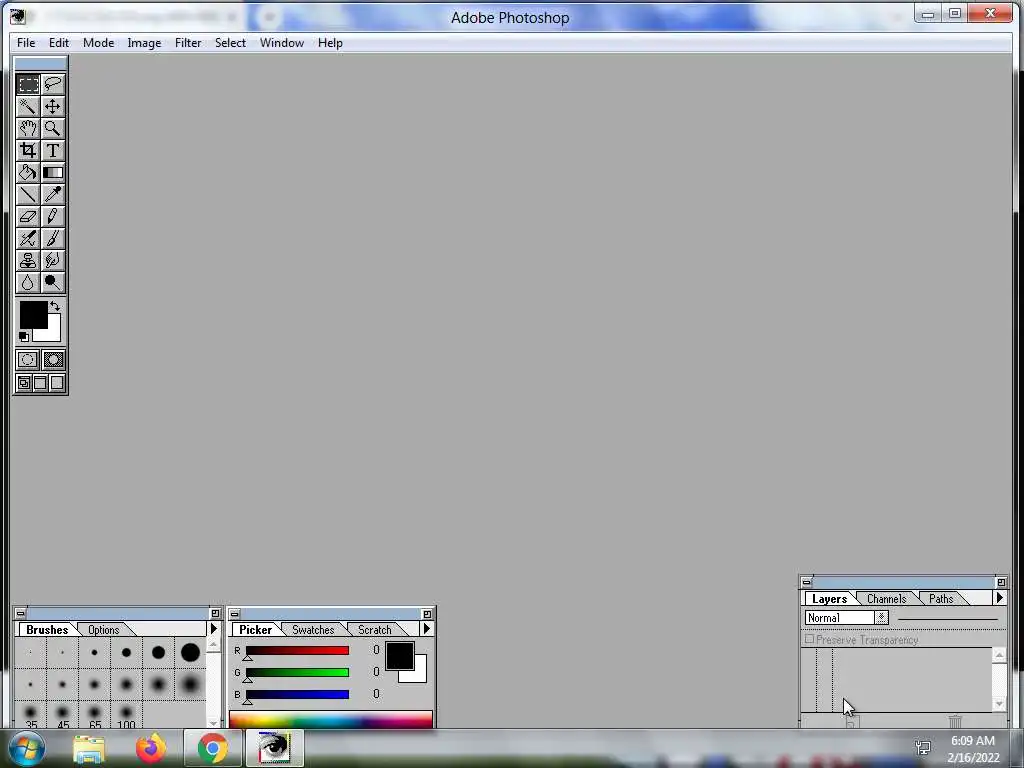The image size is (1024, 768).
Task: Select the Zoom magnifier tool
Action: coord(53,129)
